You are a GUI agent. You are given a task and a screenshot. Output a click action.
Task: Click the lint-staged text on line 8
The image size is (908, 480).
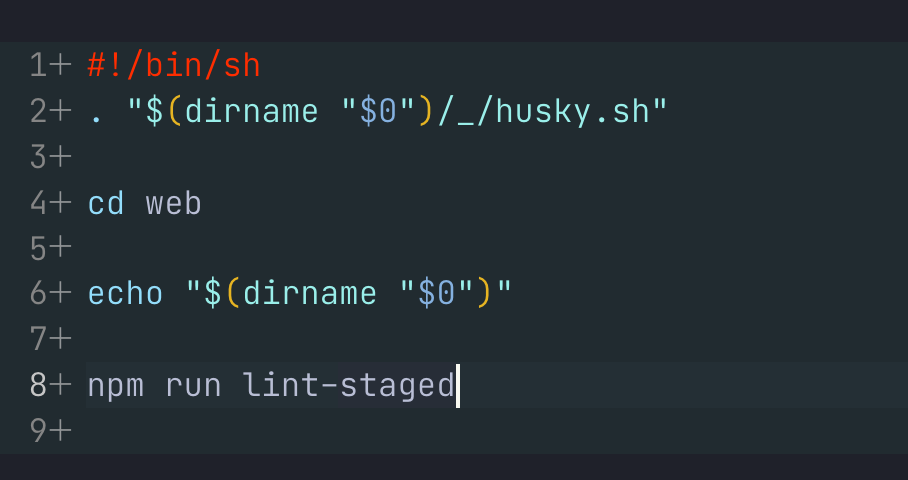(348, 386)
